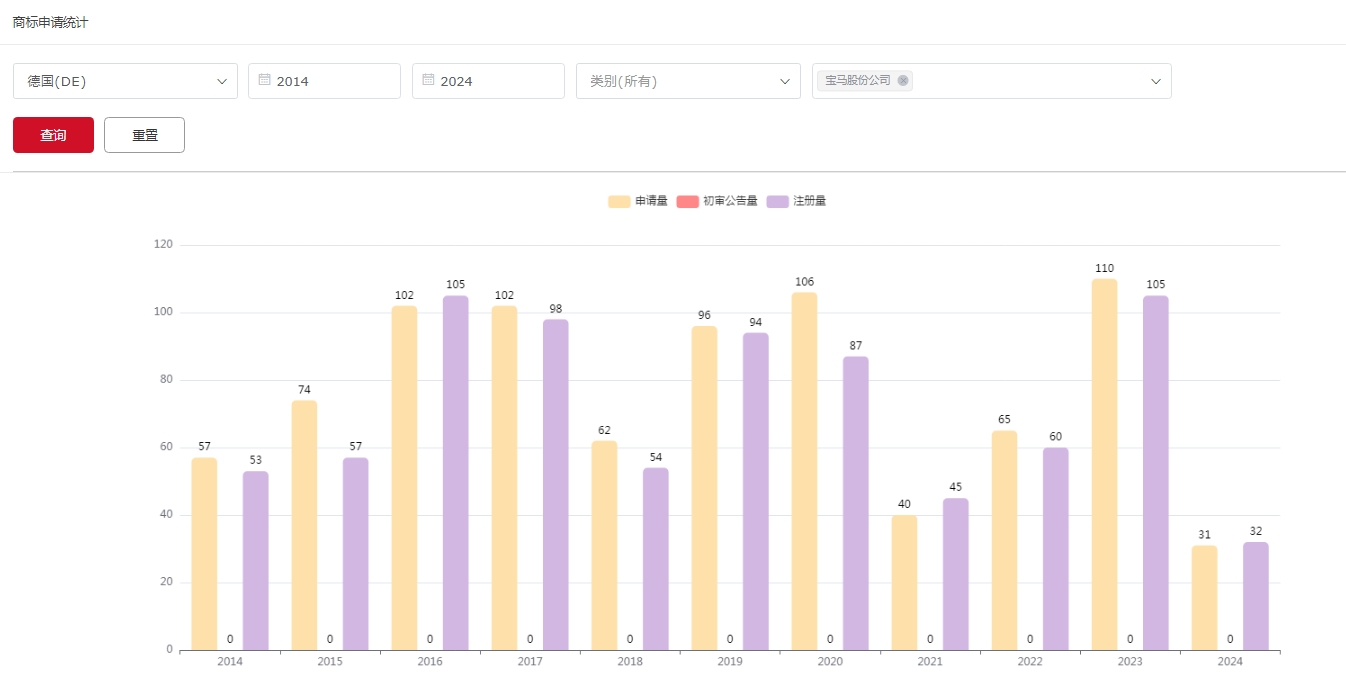Toggle 初审公告量 legend series visibility
The width and height of the screenshot is (1346, 698).
pos(717,201)
